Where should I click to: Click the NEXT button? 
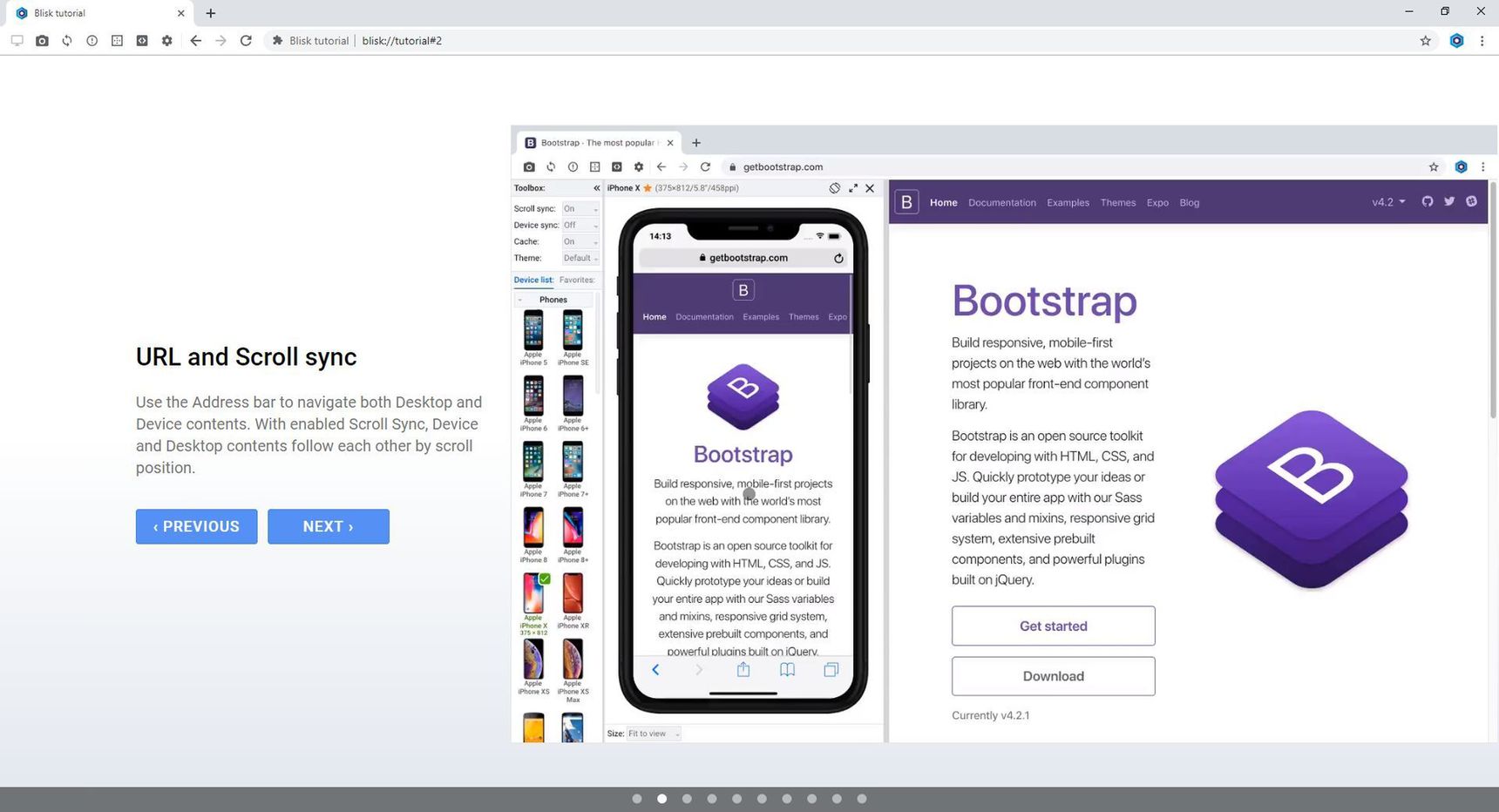pyautogui.click(x=329, y=526)
